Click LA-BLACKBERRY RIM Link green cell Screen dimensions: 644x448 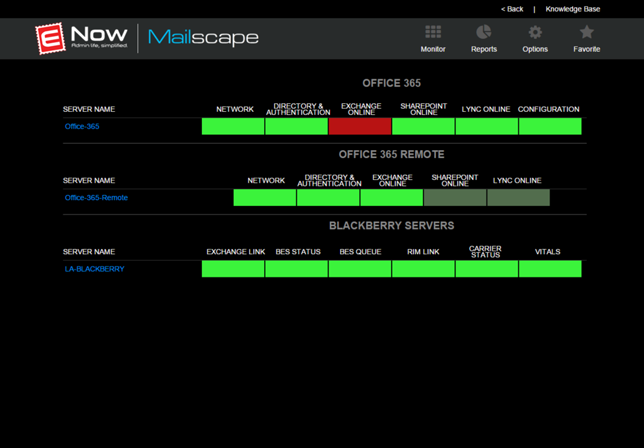(x=423, y=269)
